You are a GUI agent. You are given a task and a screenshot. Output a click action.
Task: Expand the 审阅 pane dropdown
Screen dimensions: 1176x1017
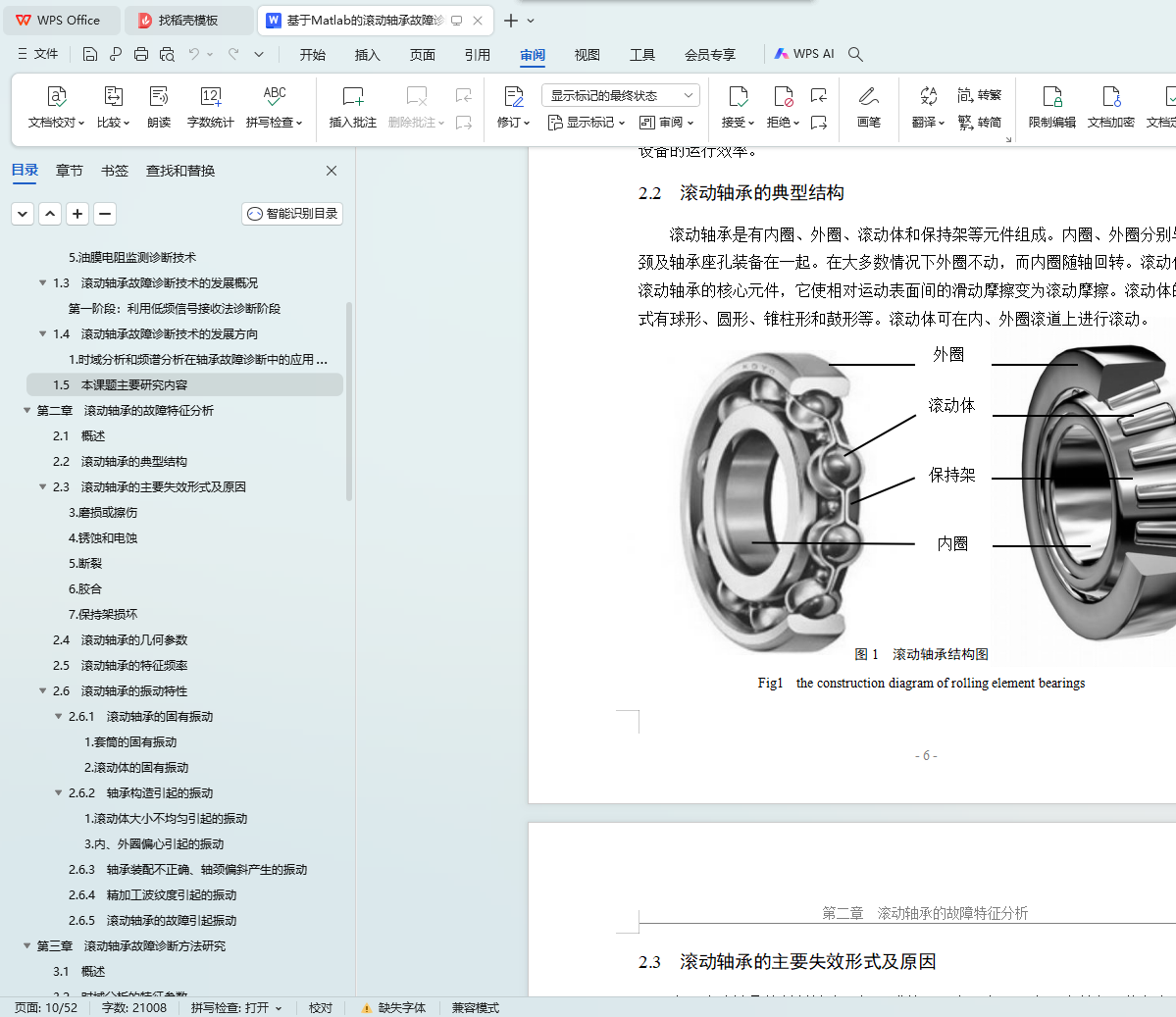667,123
